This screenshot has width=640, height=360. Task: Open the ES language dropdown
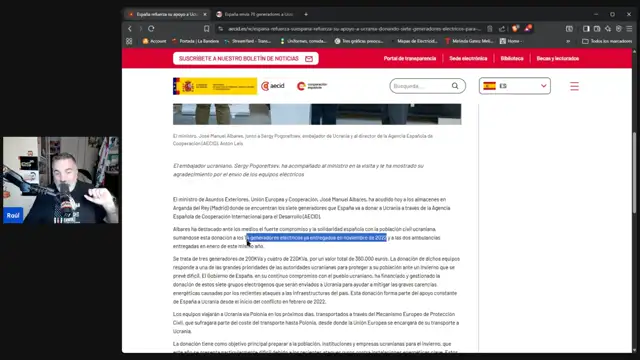(515, 86)
